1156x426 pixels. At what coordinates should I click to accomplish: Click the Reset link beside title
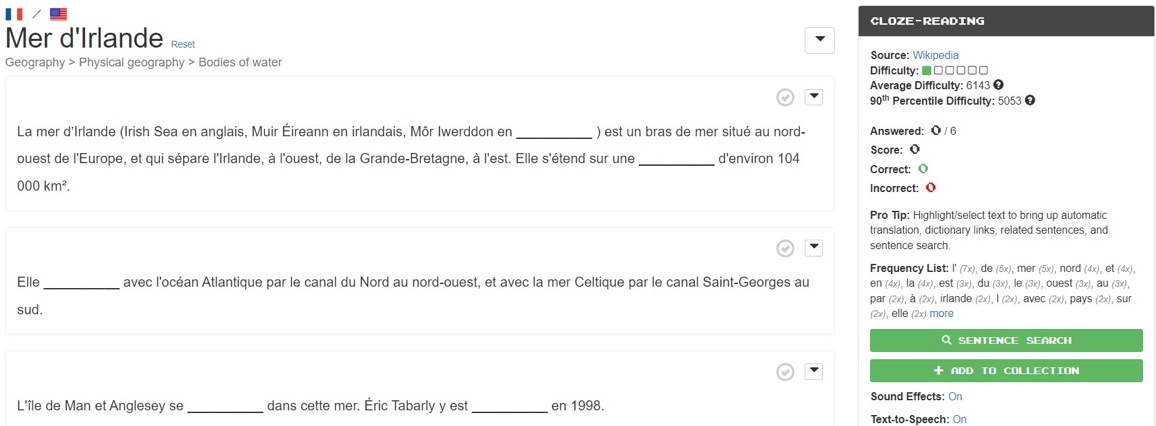tap(183, 44)
